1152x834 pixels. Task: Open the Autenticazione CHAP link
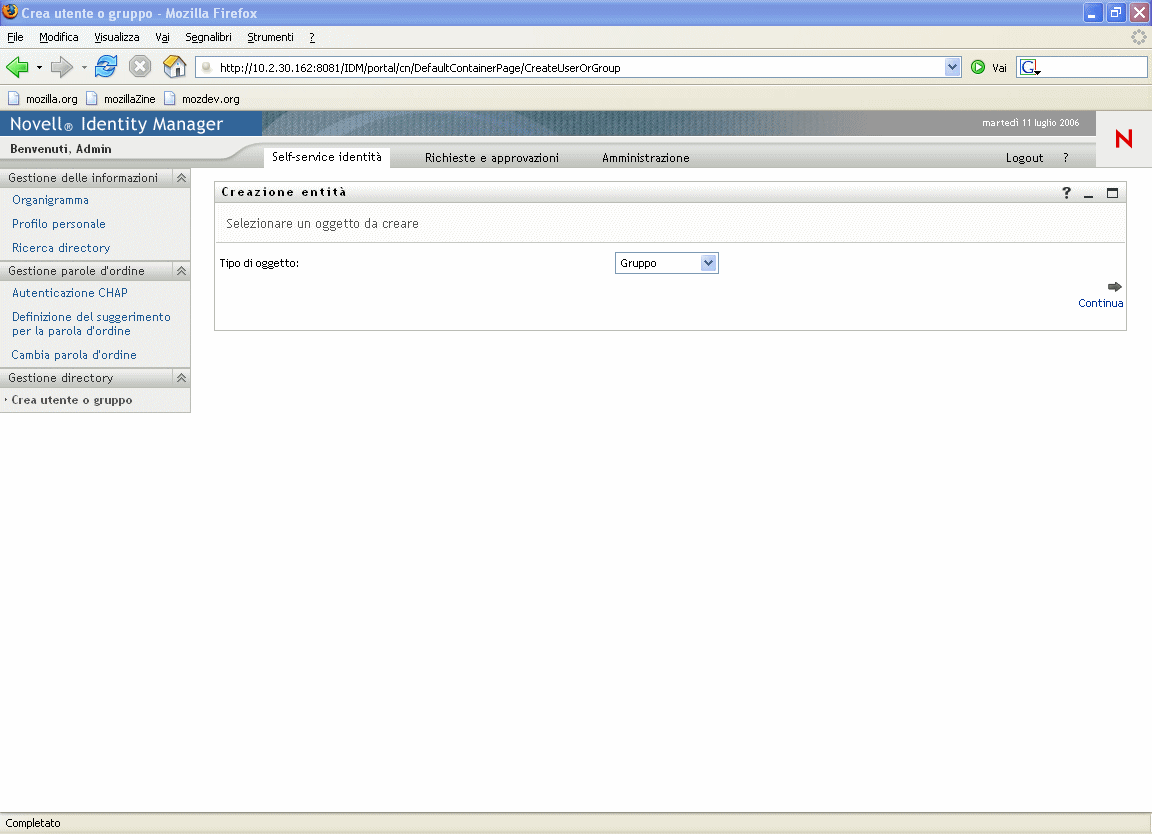pyautogui.click(x=70, y=292)
